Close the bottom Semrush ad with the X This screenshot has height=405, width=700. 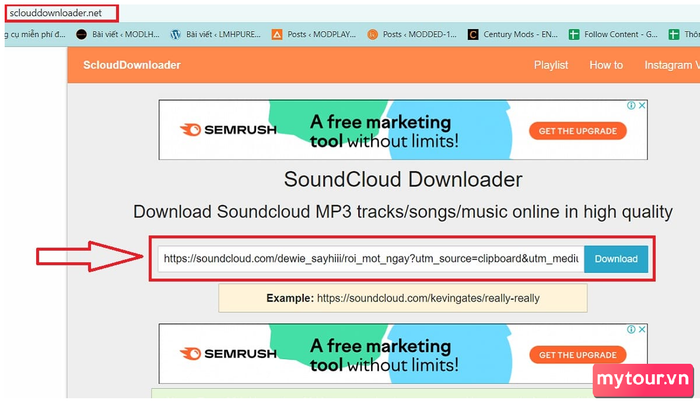coord(642,329)
